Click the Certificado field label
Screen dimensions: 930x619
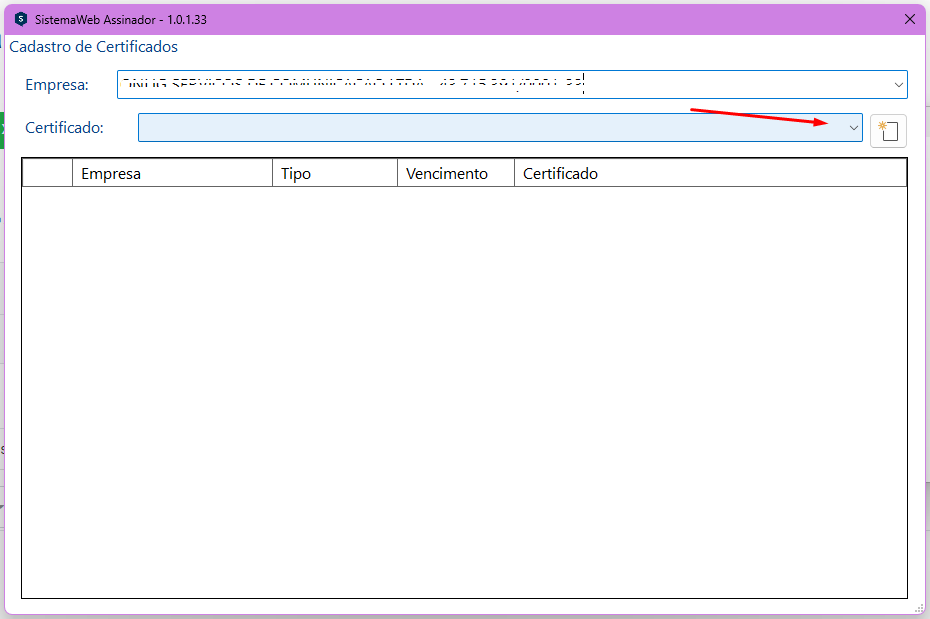point(64,128)
